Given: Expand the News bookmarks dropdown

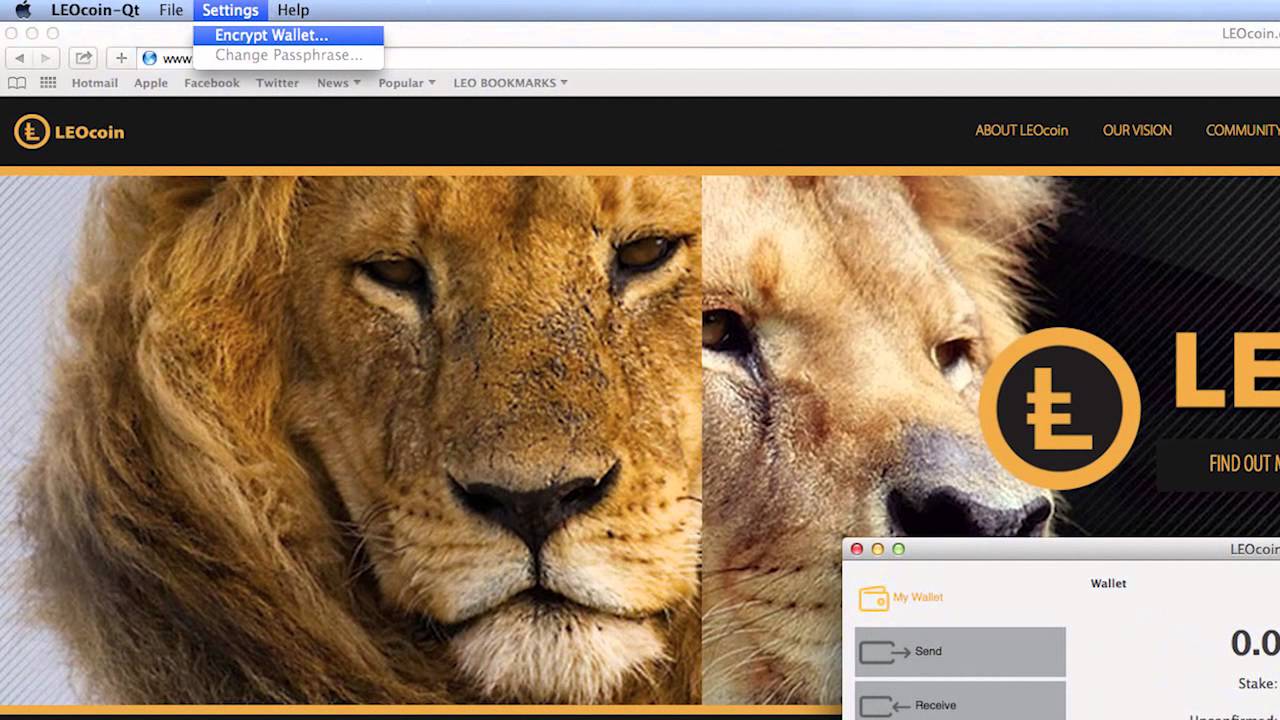Looking at the screenshot, I should click(x=339, y=83).
